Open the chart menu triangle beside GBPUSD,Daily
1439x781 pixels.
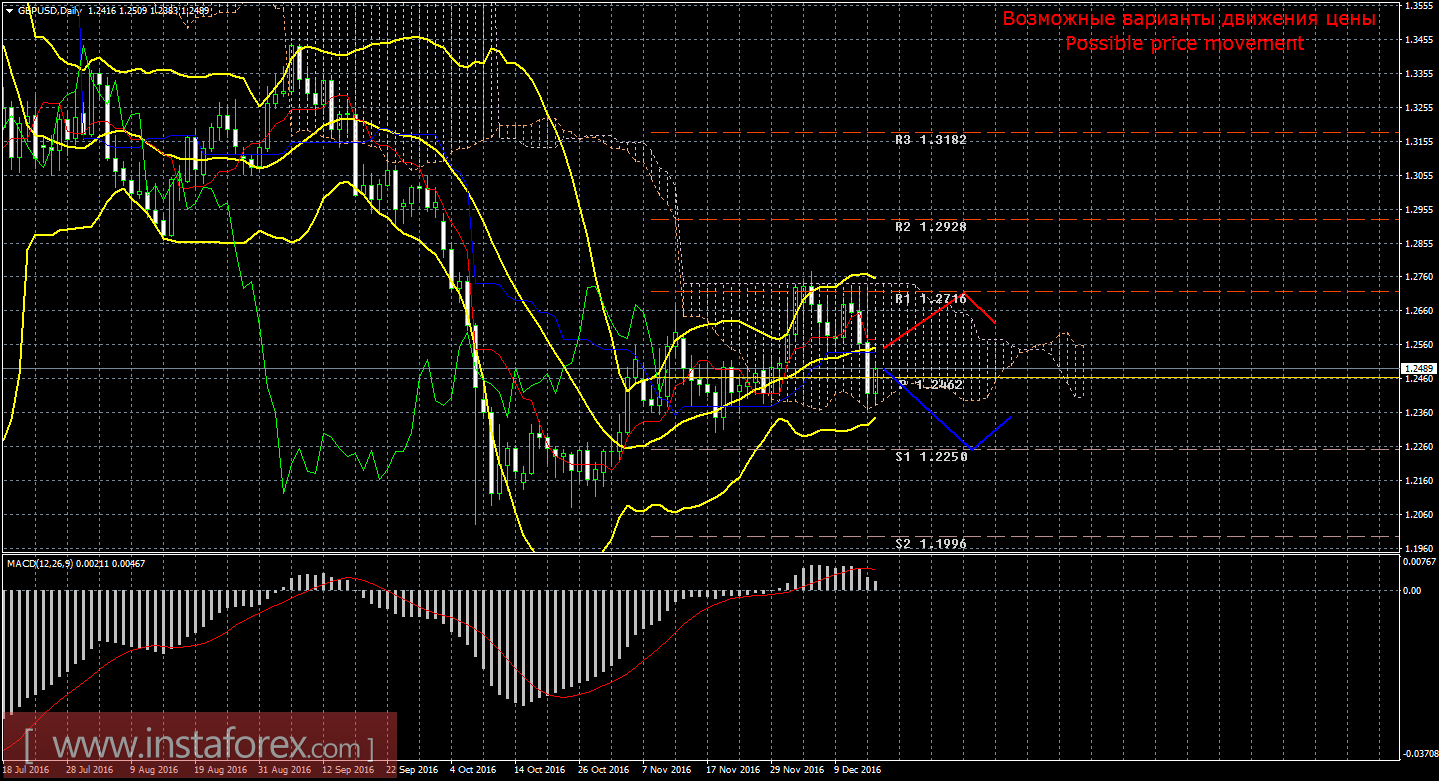click(8, 10)
